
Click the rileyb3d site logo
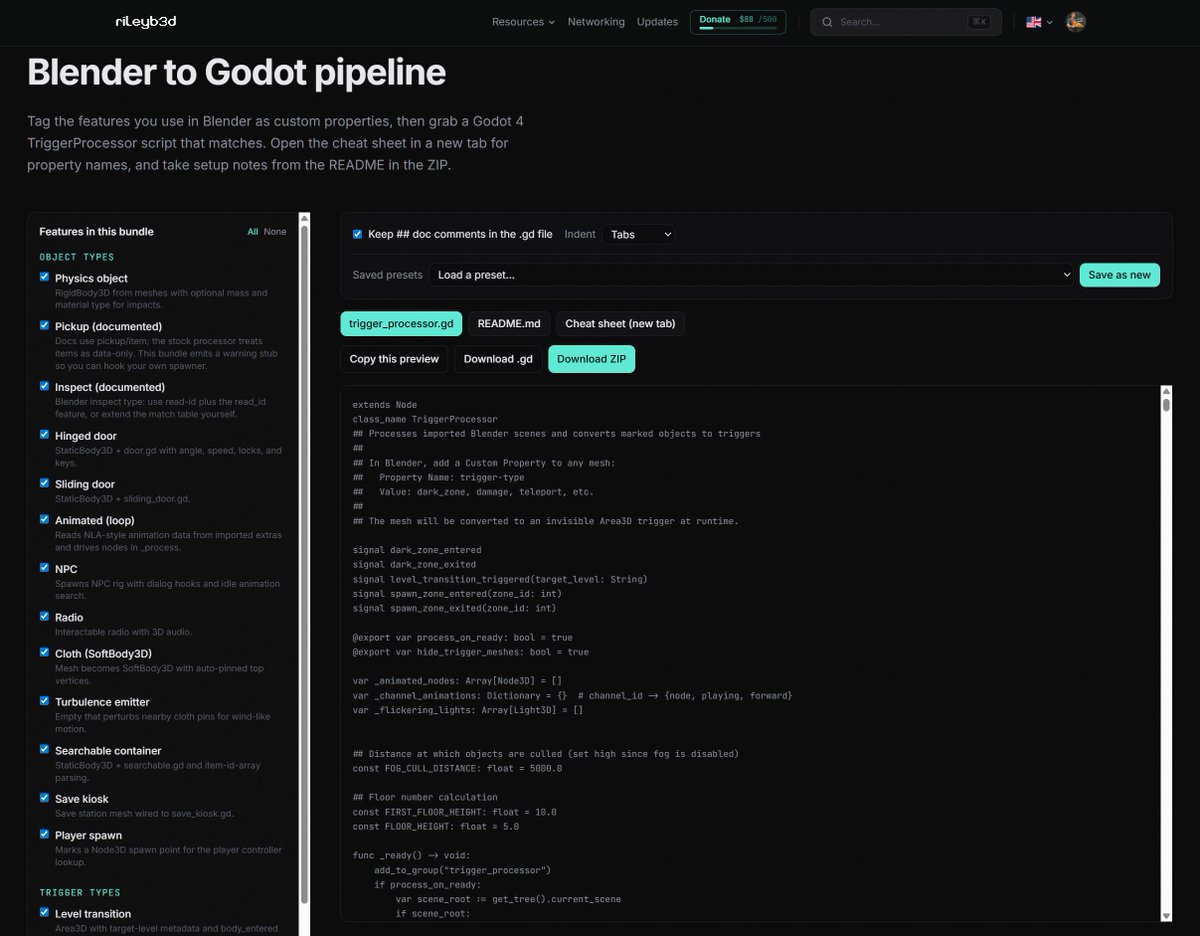click(146, 21)
